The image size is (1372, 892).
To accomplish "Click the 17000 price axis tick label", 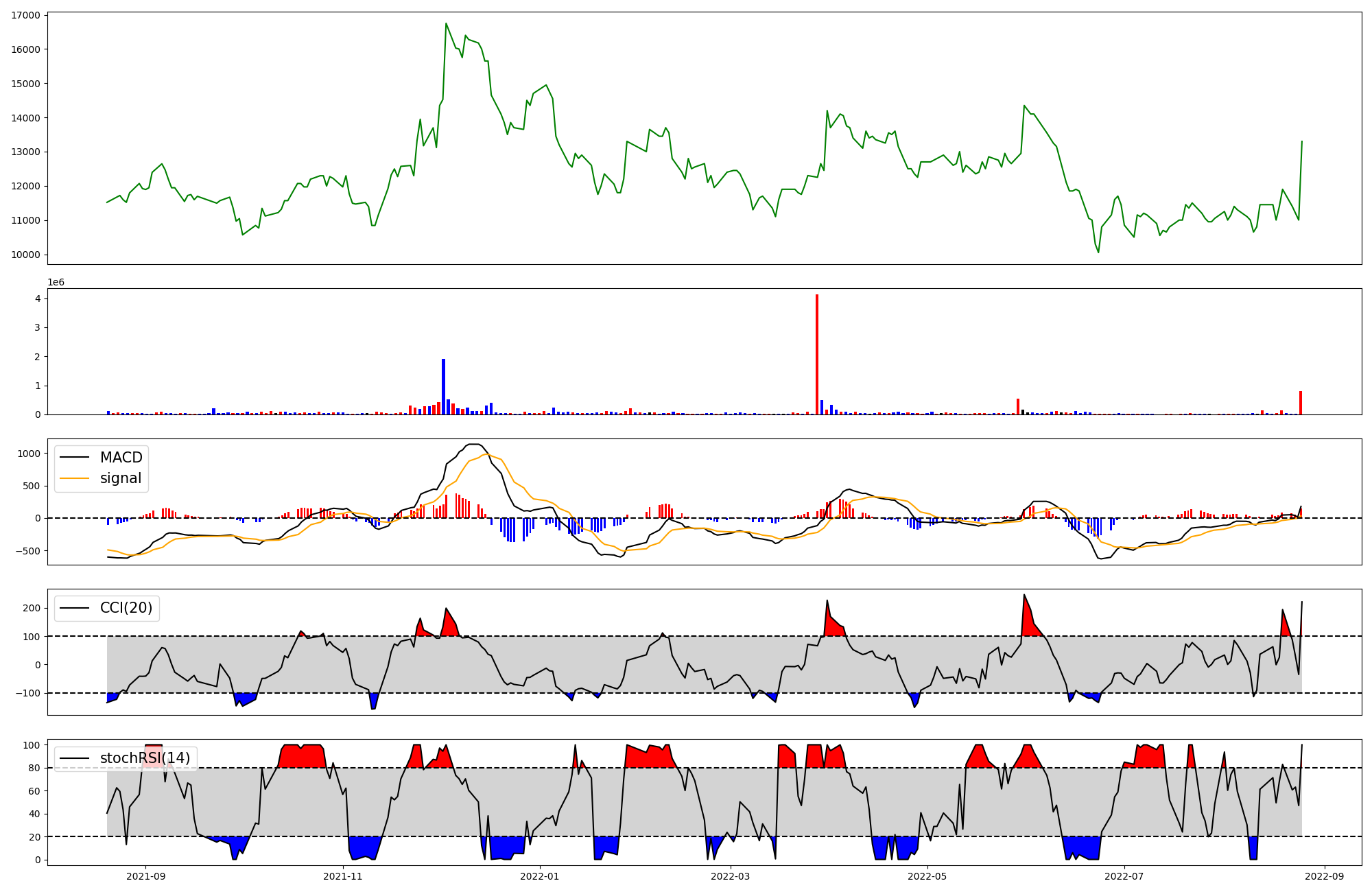I will [25, 15].
